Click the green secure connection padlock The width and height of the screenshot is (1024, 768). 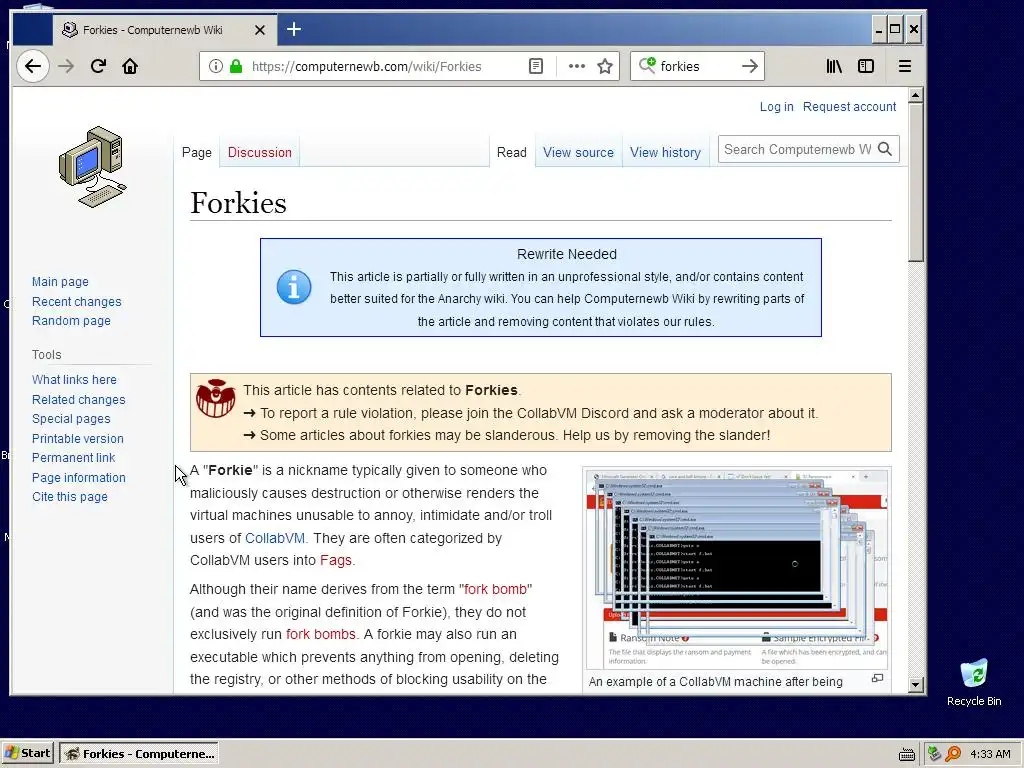tap(236, 66)
